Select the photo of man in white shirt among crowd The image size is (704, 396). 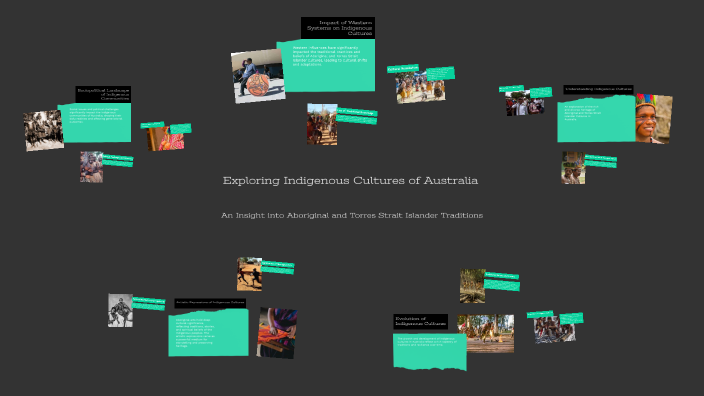(x=525, y=104)
